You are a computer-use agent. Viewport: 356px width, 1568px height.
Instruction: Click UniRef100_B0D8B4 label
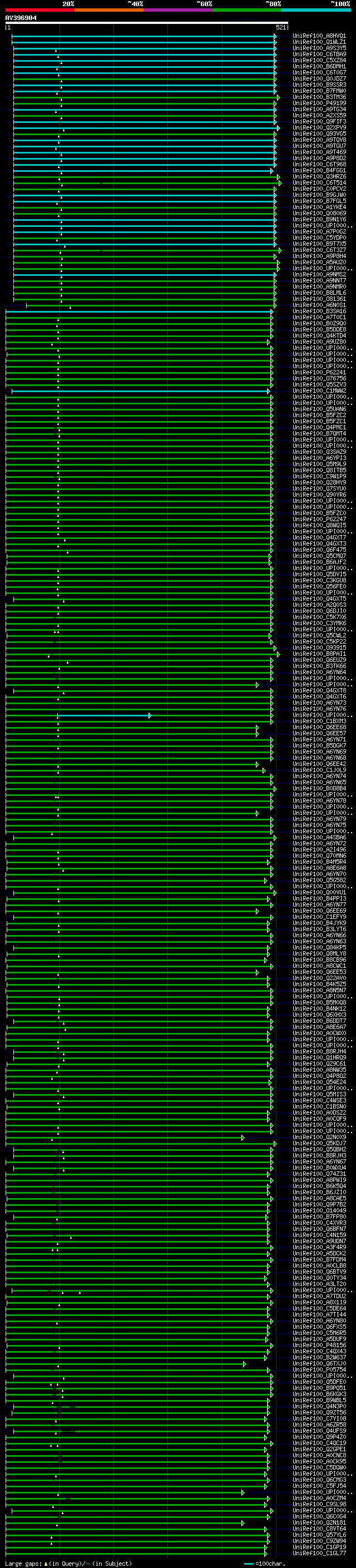point(319,788)
